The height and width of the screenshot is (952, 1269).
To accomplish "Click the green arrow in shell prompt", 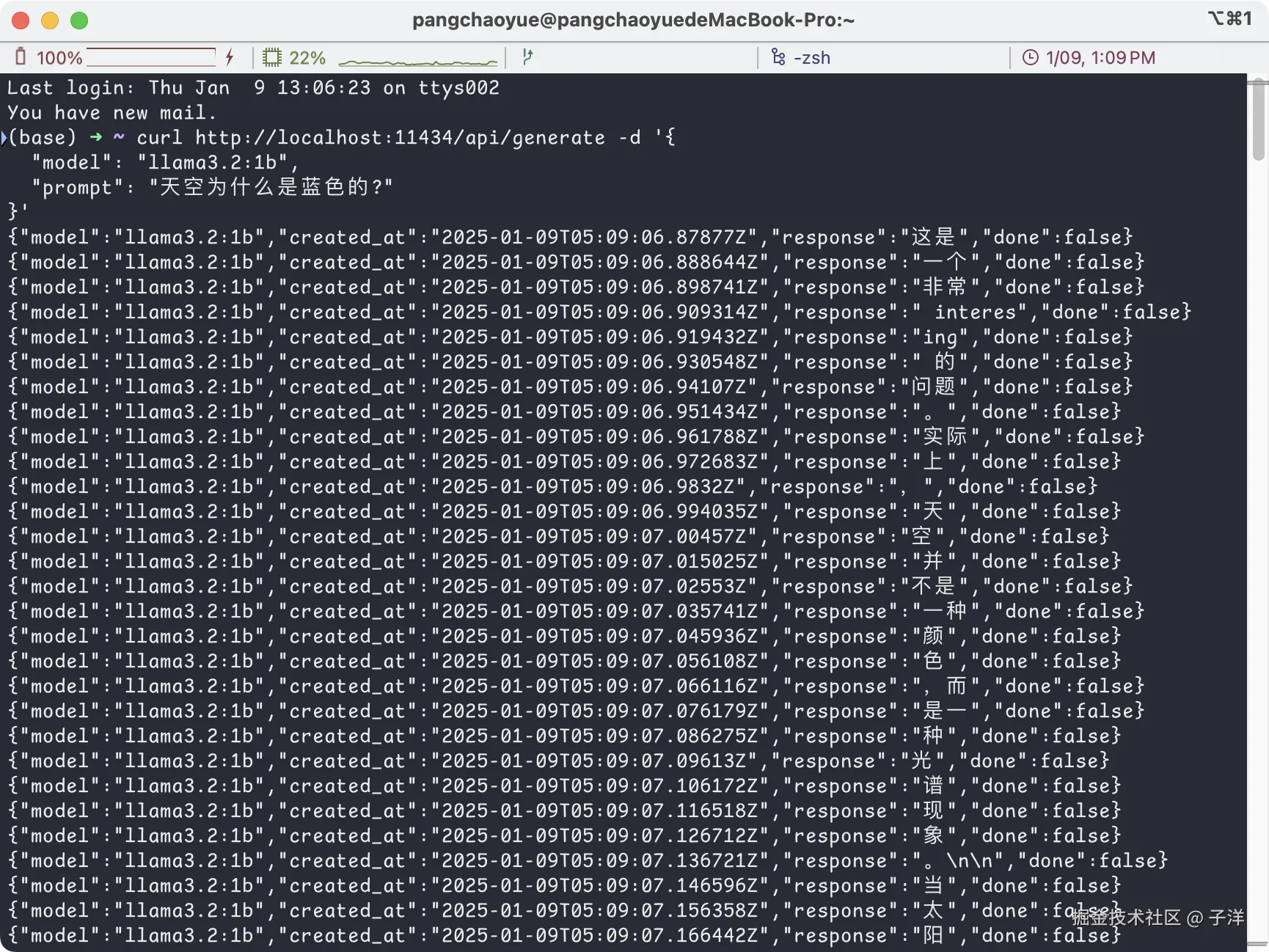I will pyautogui.click(x=95, y=137).
